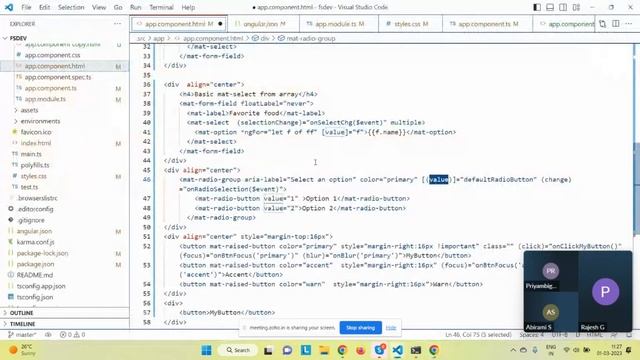Screen dimensions: 640x360
Task: Open the Edit menu
Action: tap(44, 7)
